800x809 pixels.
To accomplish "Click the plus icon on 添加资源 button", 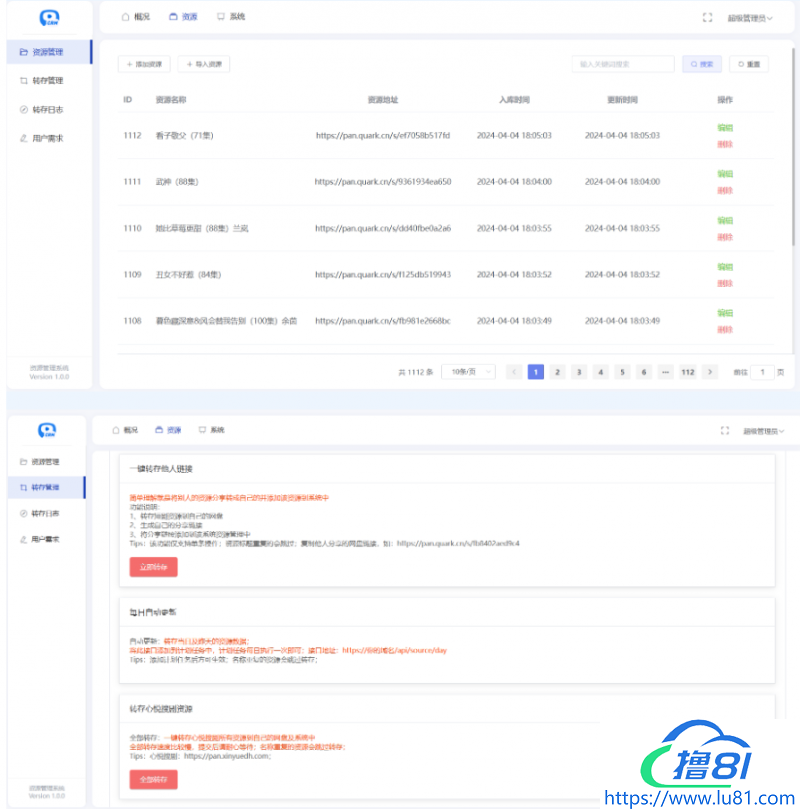I will click(x=127, y=64).
